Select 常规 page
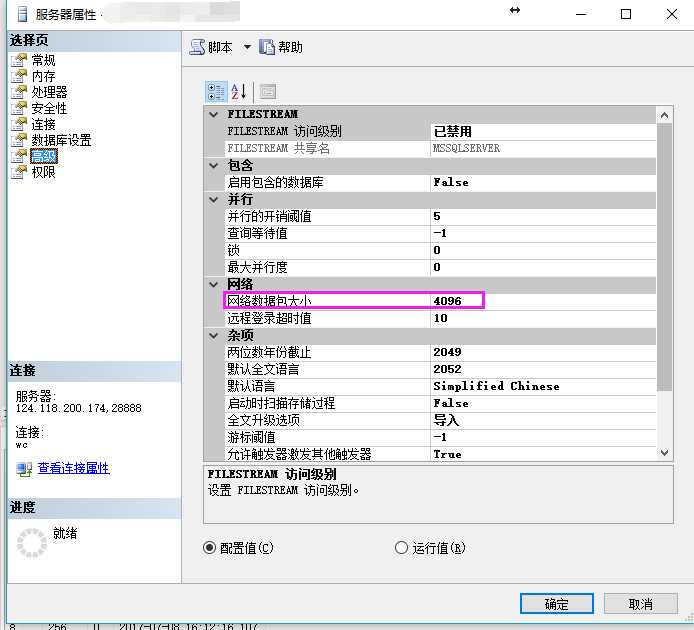 coord(43,60)
